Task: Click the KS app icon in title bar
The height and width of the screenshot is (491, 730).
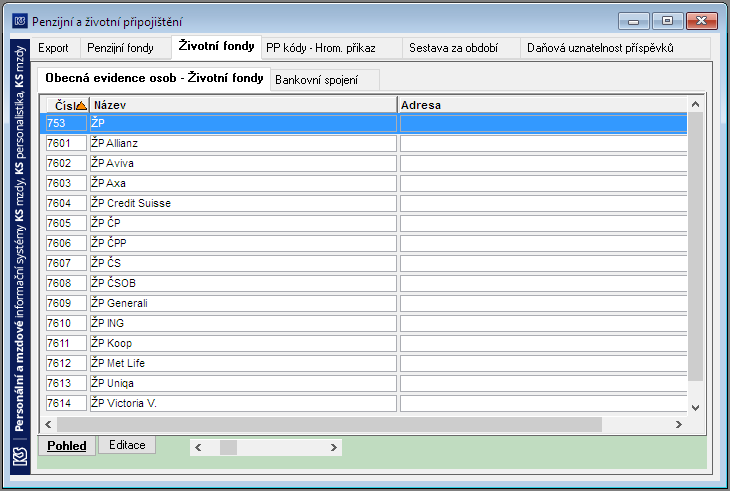Action: tap(20, 21)
